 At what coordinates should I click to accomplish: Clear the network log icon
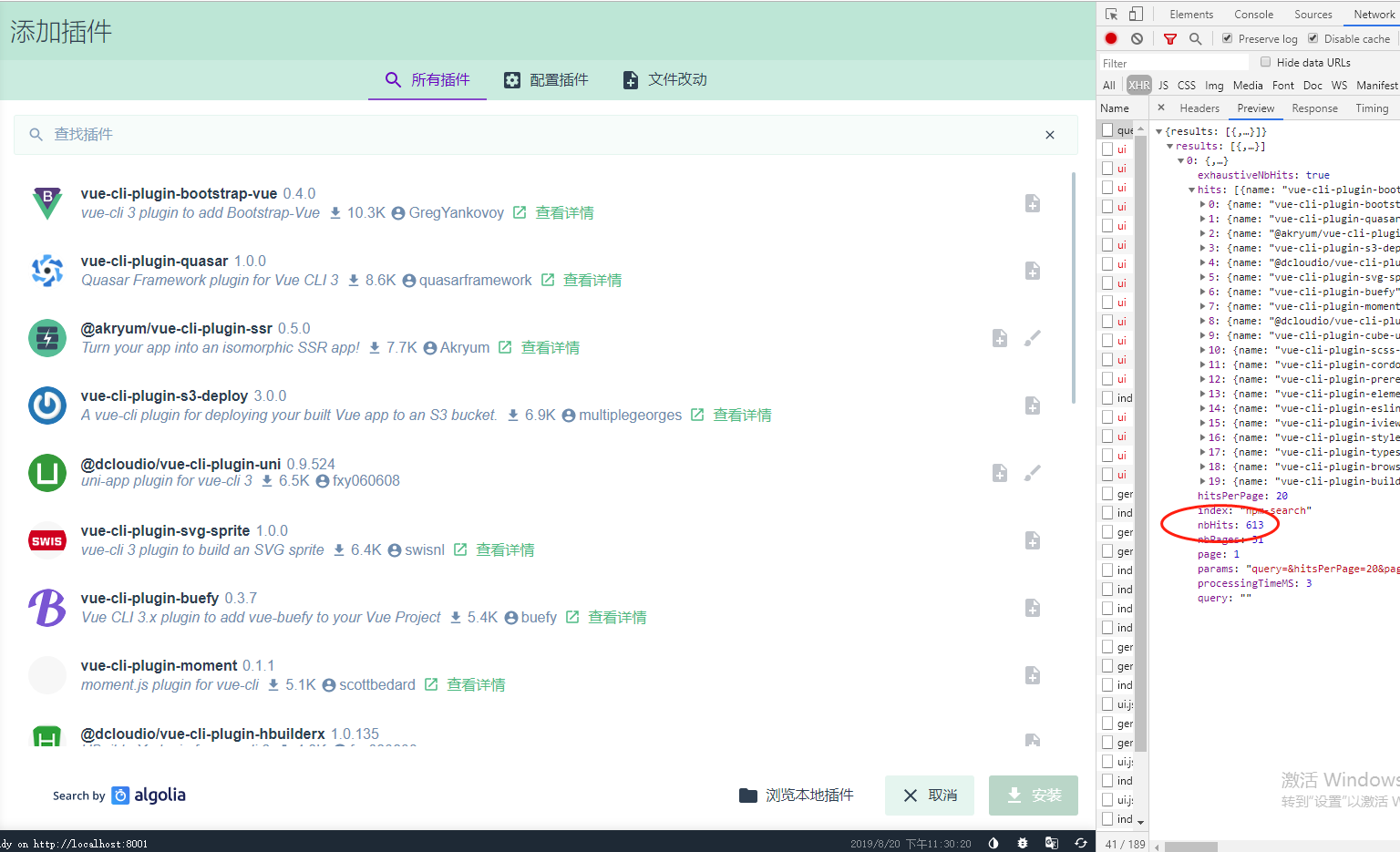(x=1137, y=38)
